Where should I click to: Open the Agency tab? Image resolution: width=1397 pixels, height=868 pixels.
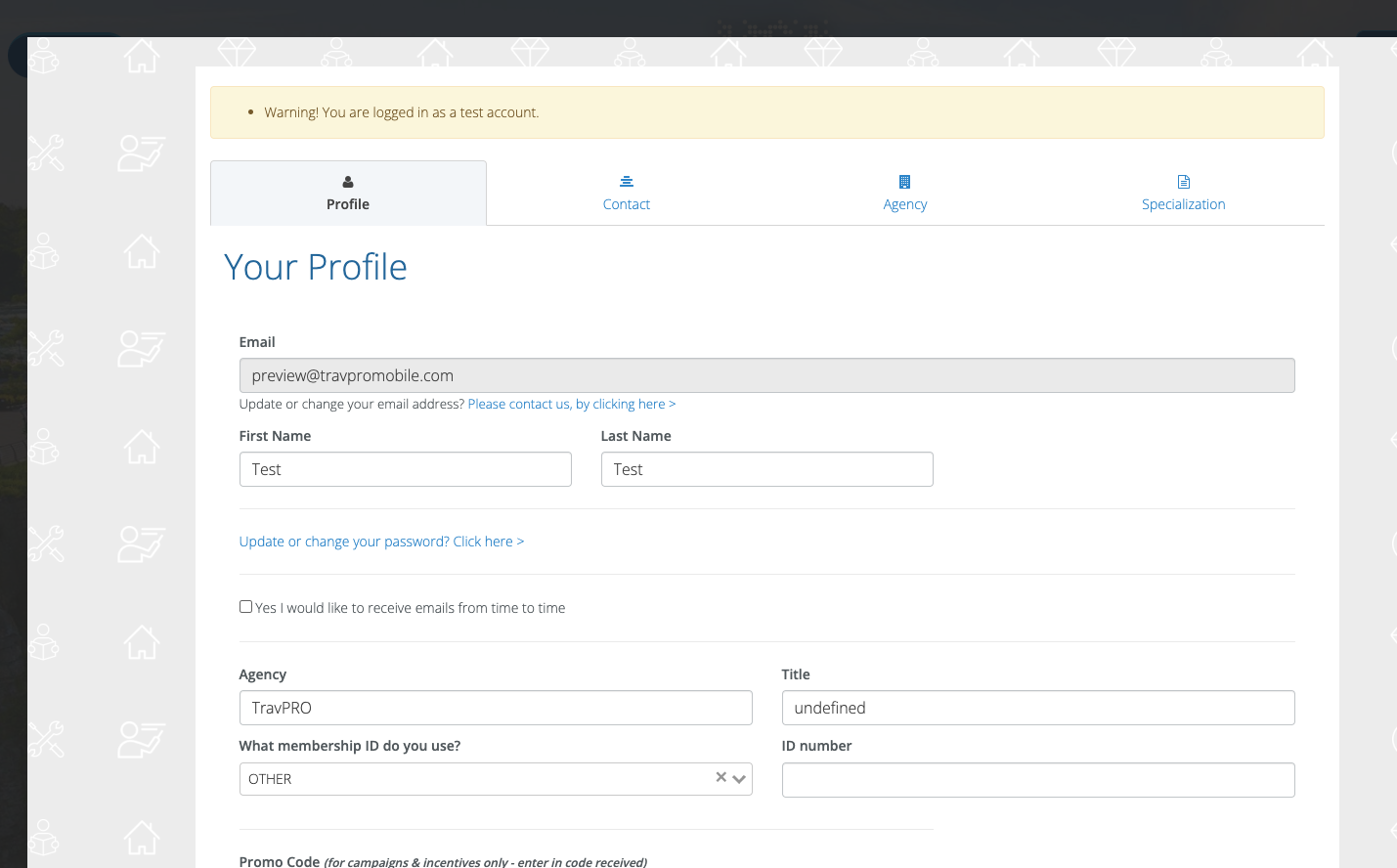[904, 204]
